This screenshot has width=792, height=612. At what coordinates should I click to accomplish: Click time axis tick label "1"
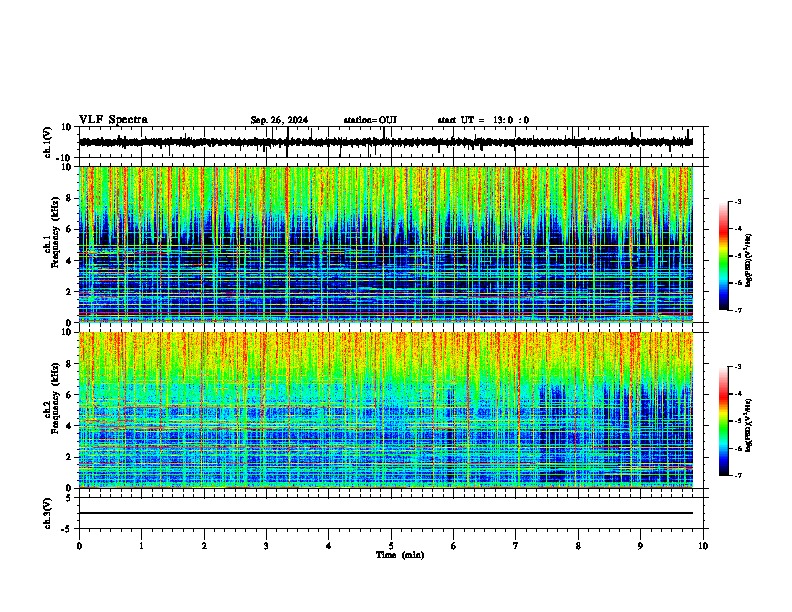point(142,546)
